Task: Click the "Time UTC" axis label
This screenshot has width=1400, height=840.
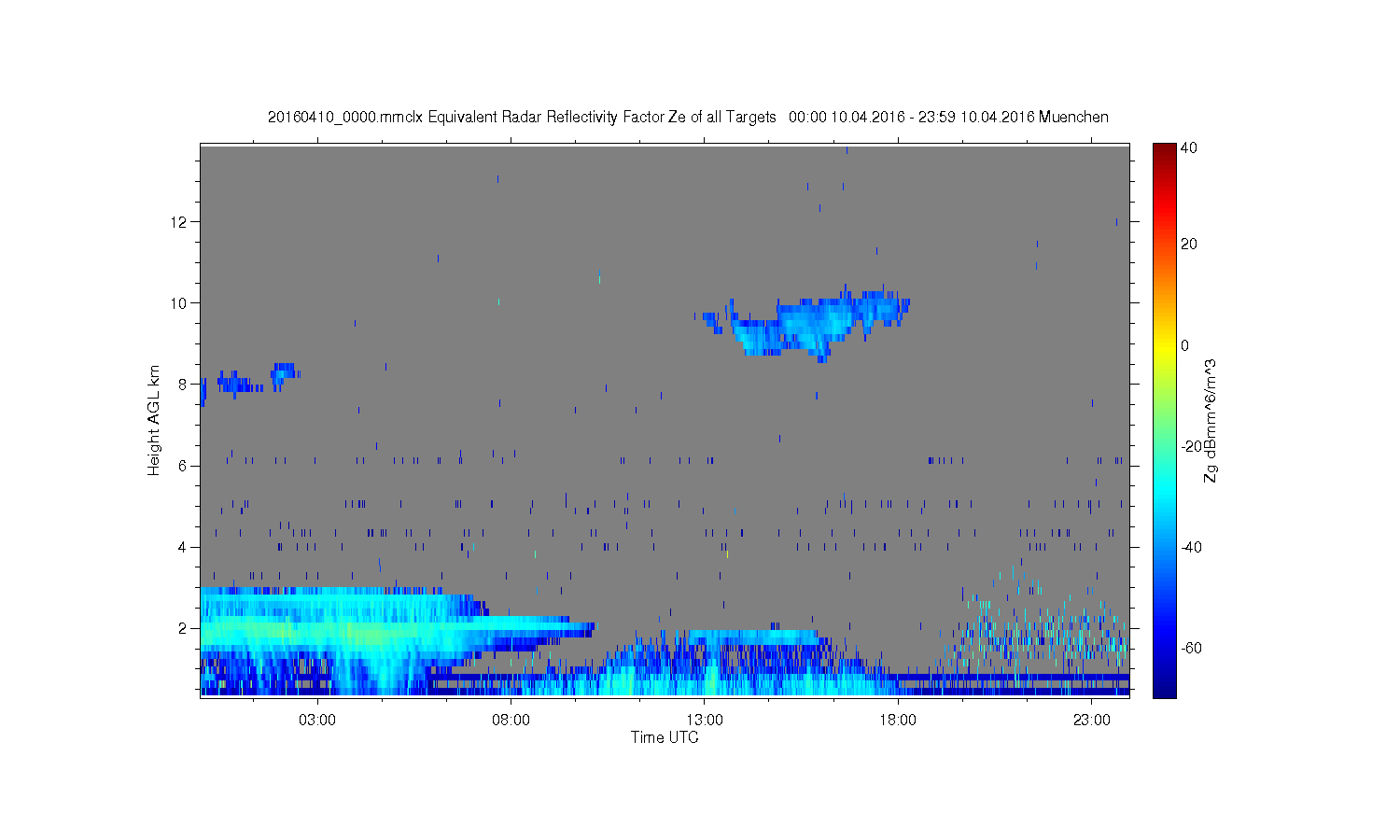Action: click(x=665, y=737)
